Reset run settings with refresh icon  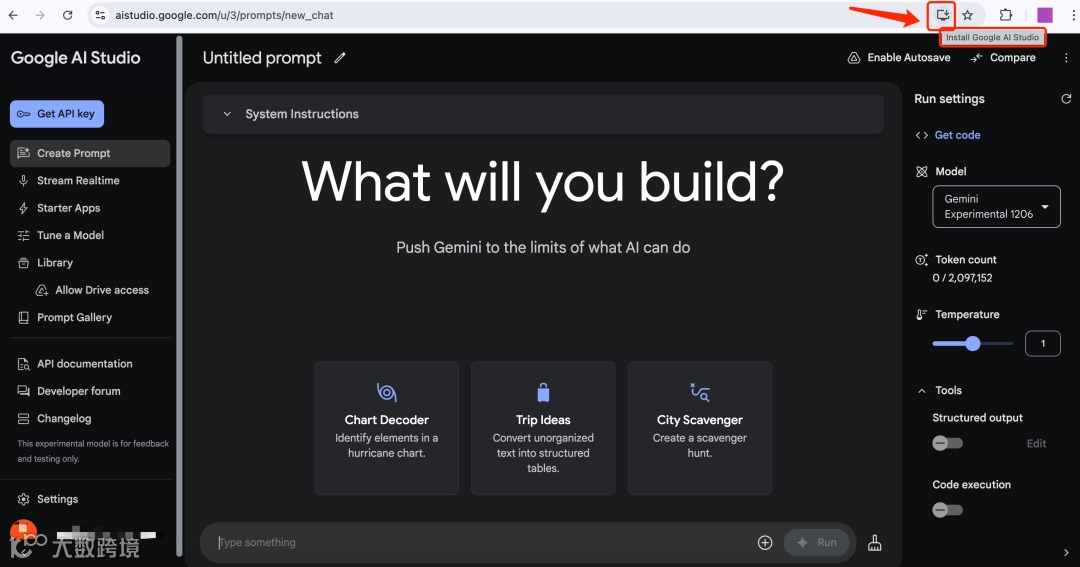[1066, 99]
